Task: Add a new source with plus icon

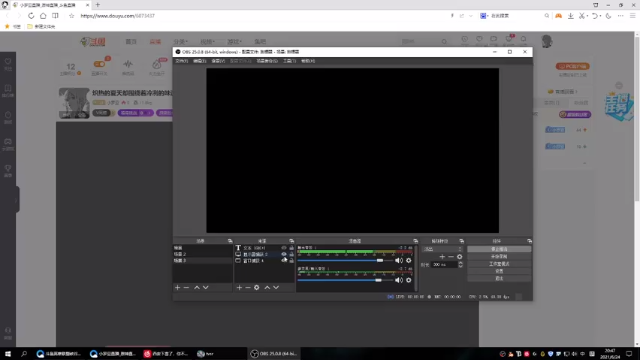Action: 239,287
